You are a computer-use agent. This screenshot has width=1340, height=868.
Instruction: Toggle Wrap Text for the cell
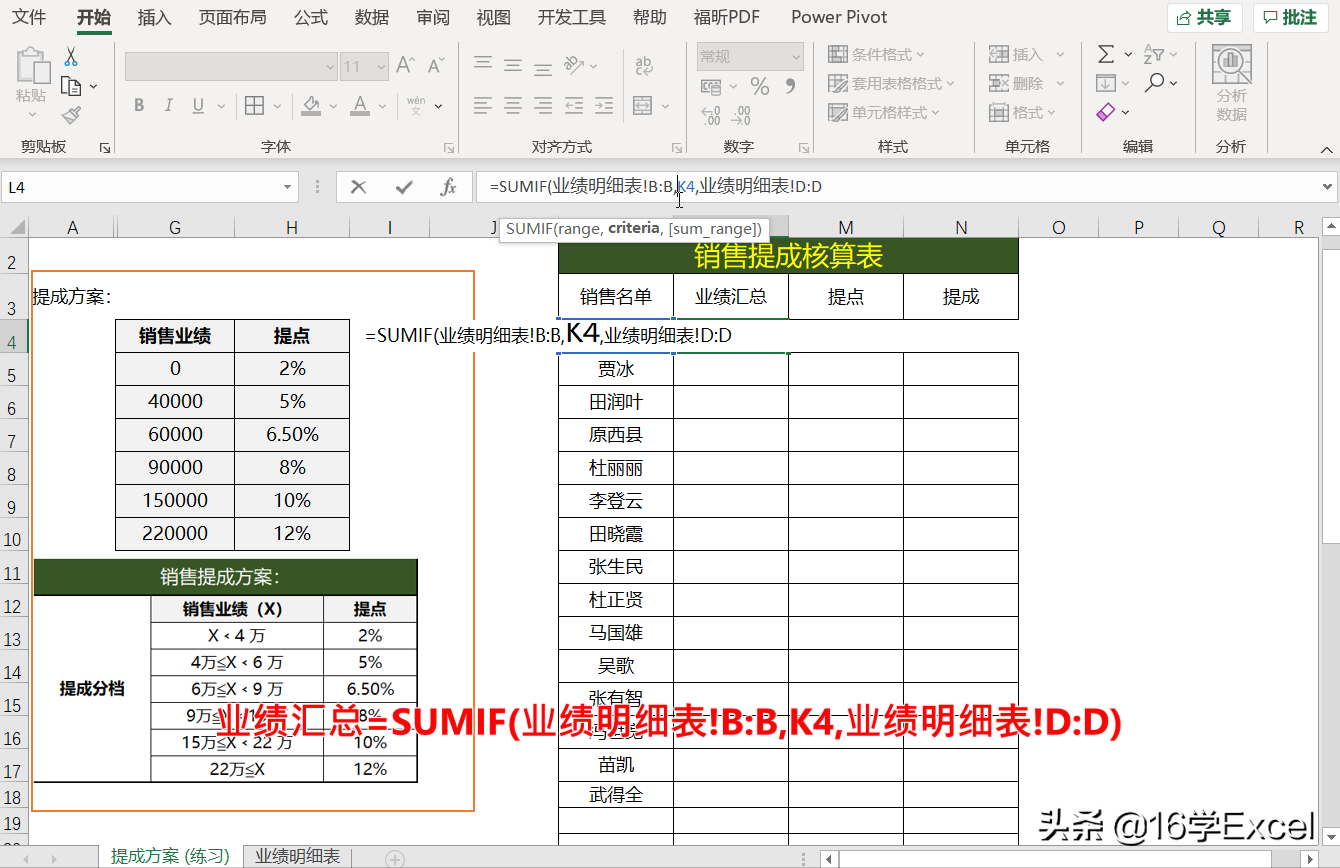[643, 66]
